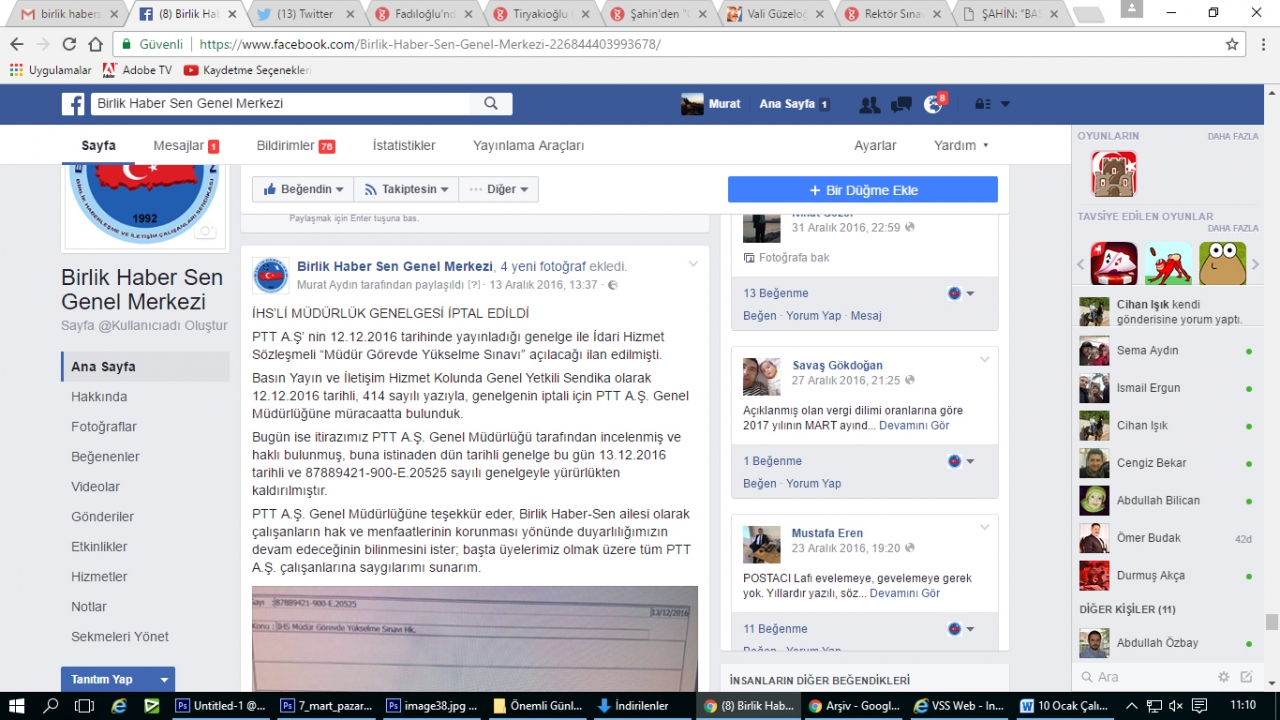Click the Mesaj link under 13 Beğenme
Screen dimensions: 1280x720
(866, 315)
